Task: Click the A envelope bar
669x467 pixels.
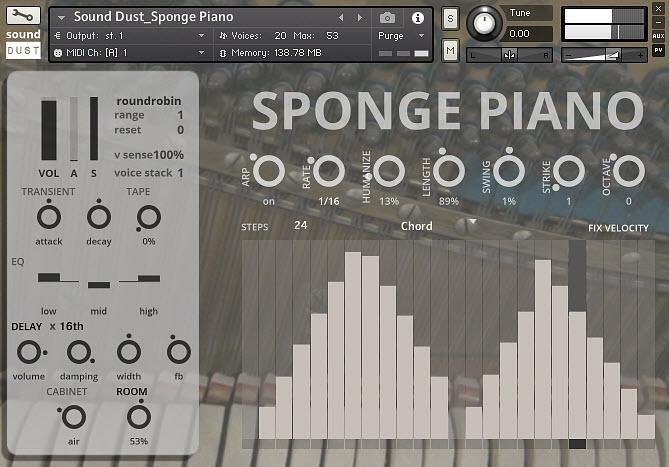Action: (x=74, y=129)
